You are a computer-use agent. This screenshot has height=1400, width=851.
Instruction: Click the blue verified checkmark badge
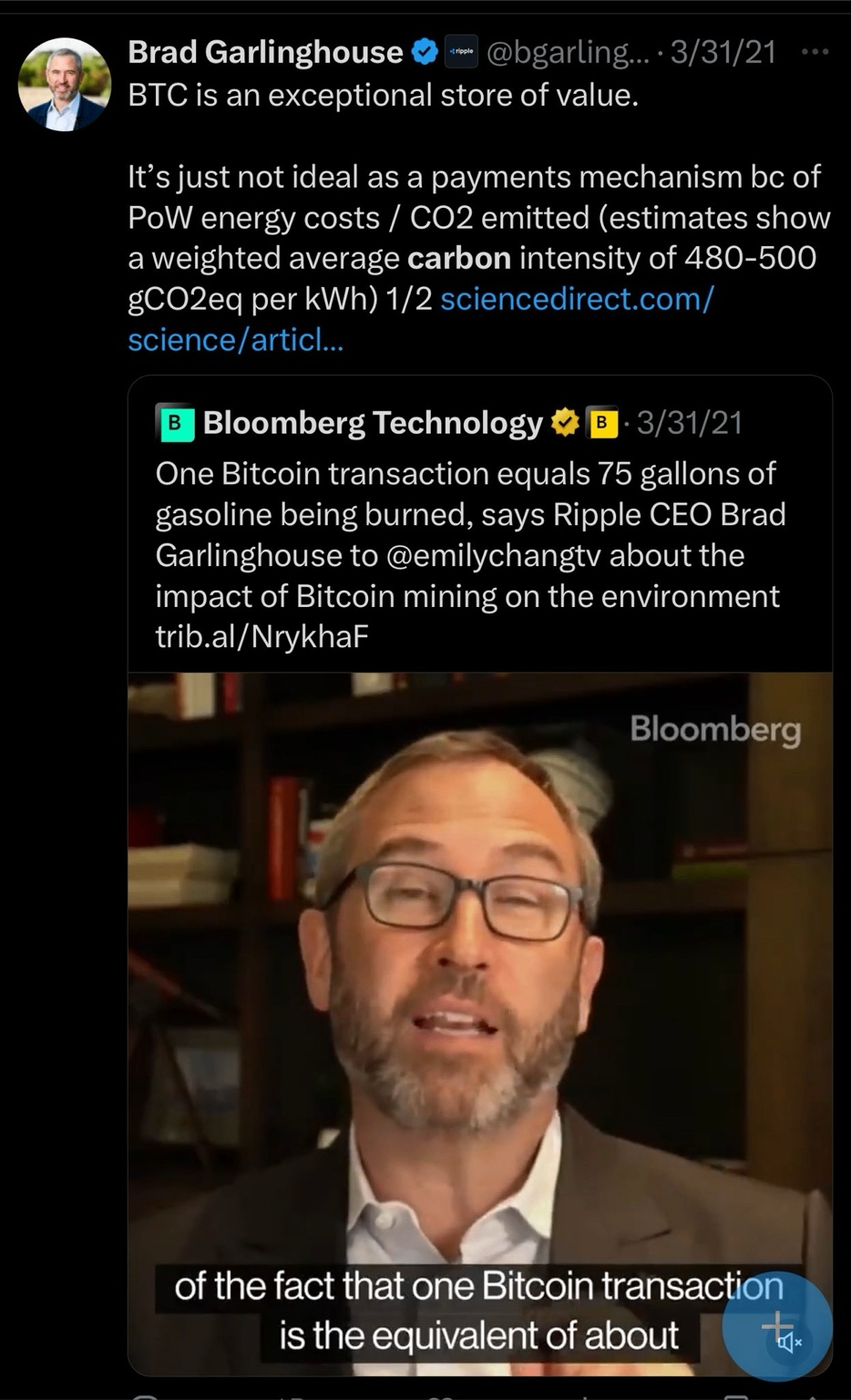click(424, 53)
